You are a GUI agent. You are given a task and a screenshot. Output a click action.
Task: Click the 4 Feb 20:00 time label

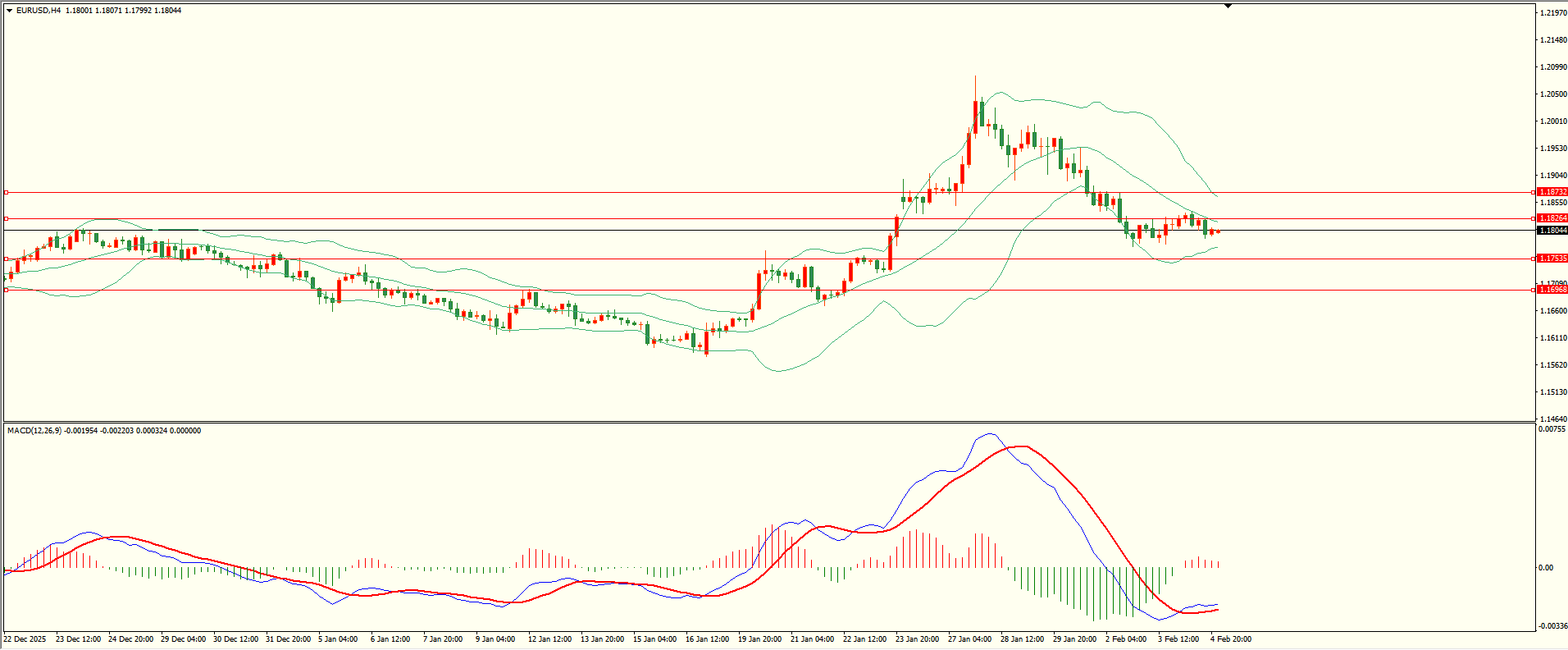1230,639
